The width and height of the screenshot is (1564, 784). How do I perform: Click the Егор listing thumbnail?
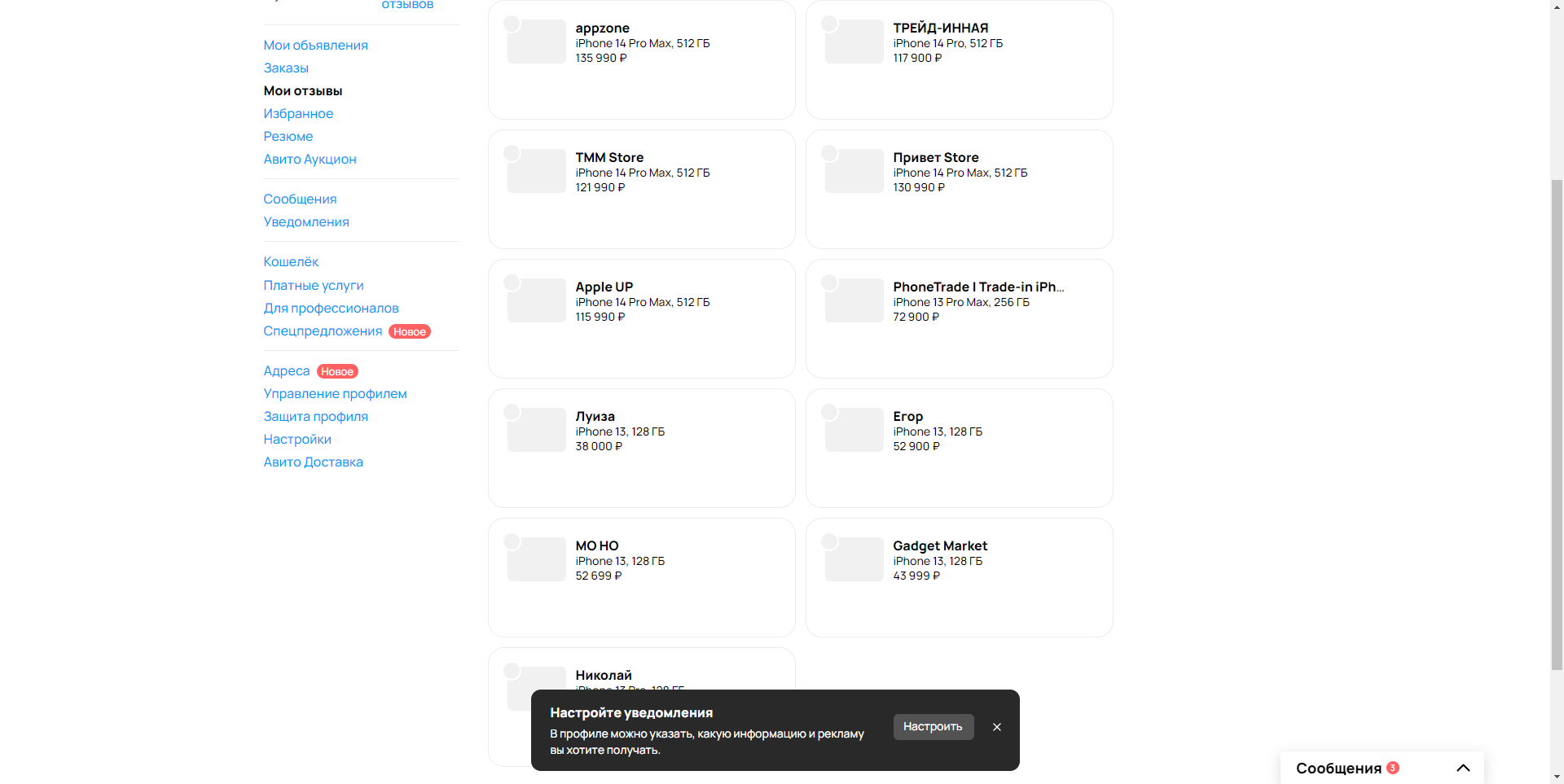[854, 430]
